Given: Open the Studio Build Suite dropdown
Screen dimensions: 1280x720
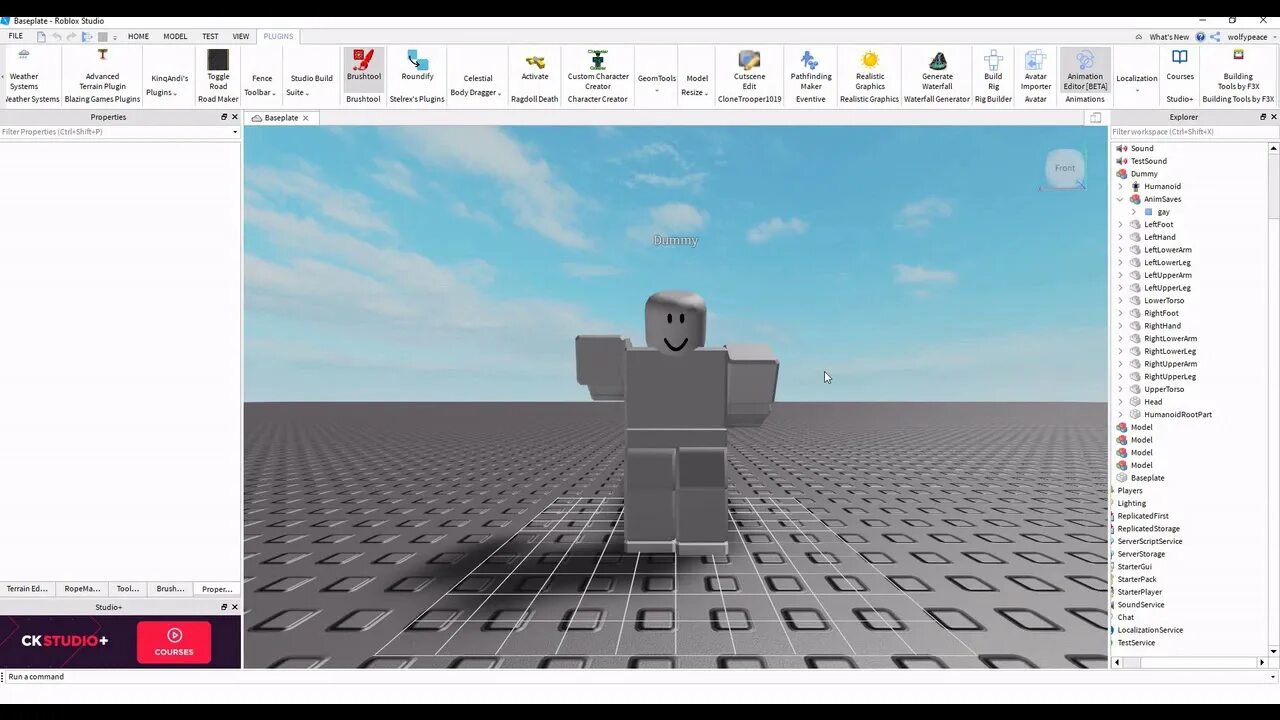Looking at the screenshot, I should click(311, 85).
